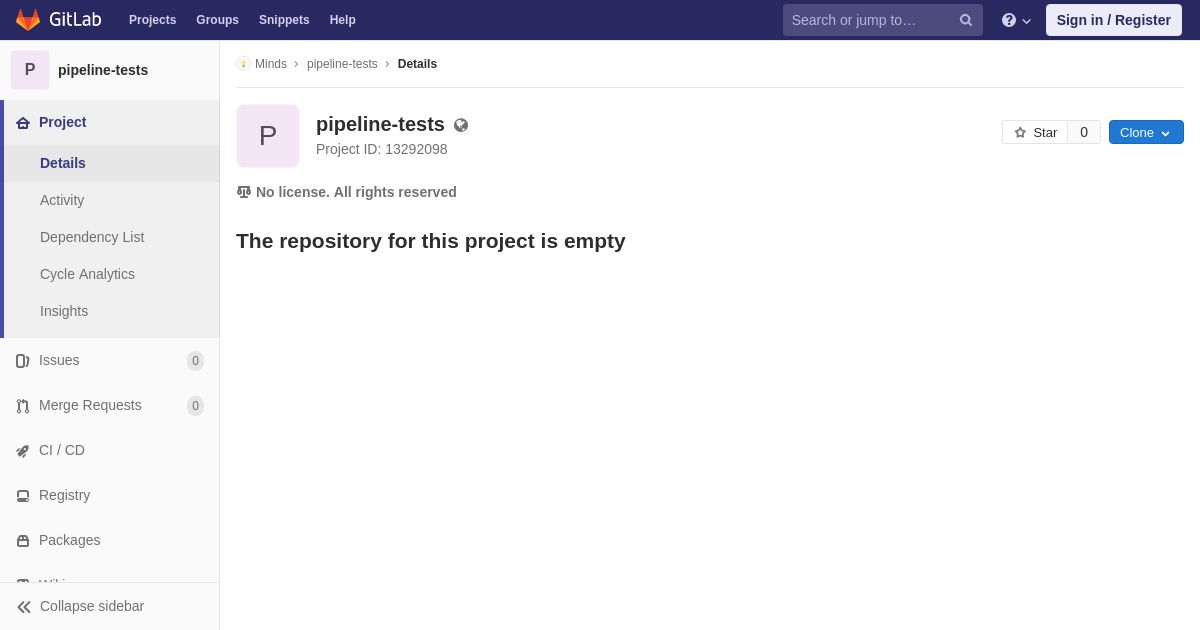Click the star icon in Star button
This screenshot has width=1200, height=630.
[1020, 132]
